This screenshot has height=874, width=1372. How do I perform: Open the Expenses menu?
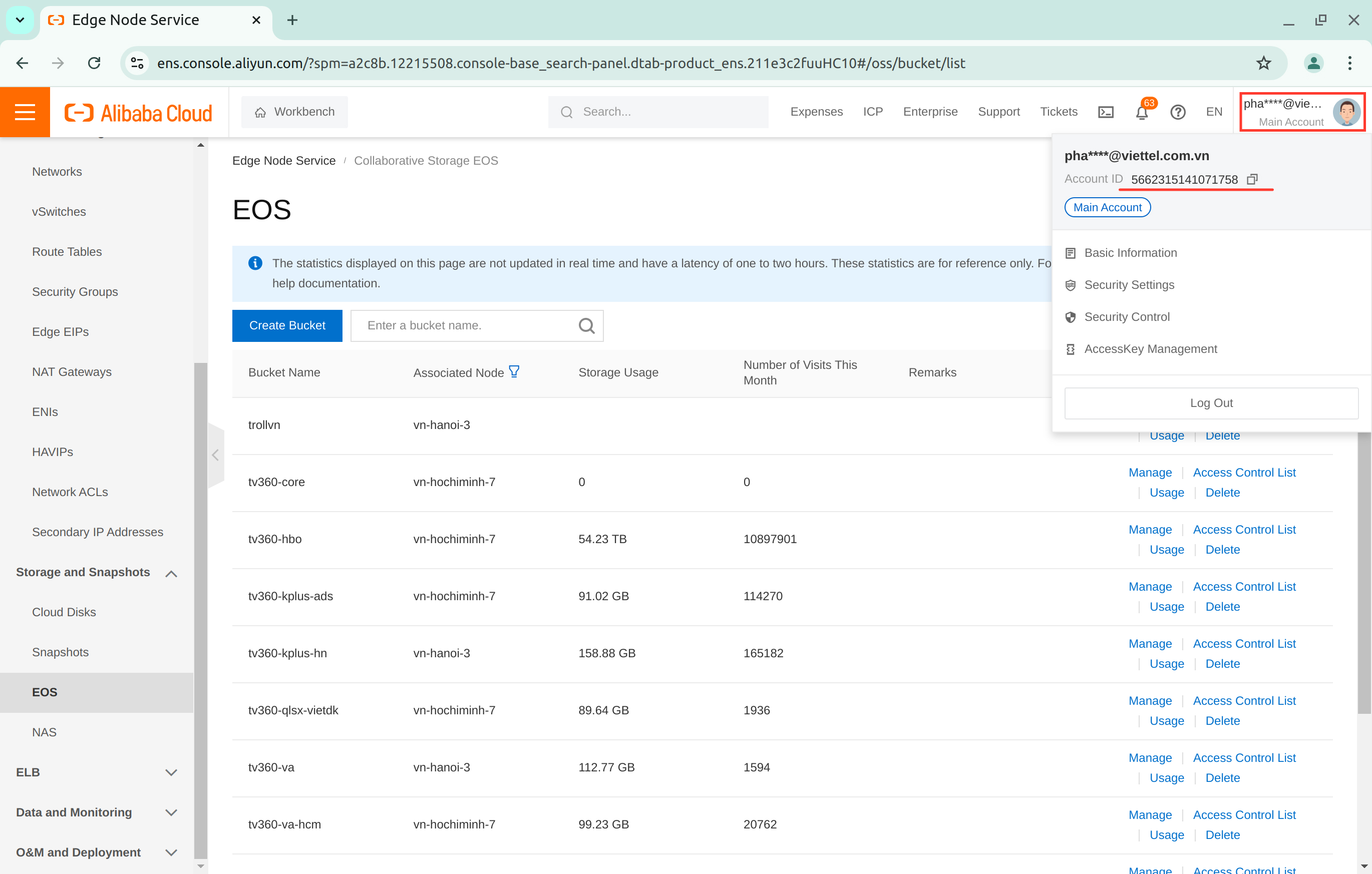[816, 112]
